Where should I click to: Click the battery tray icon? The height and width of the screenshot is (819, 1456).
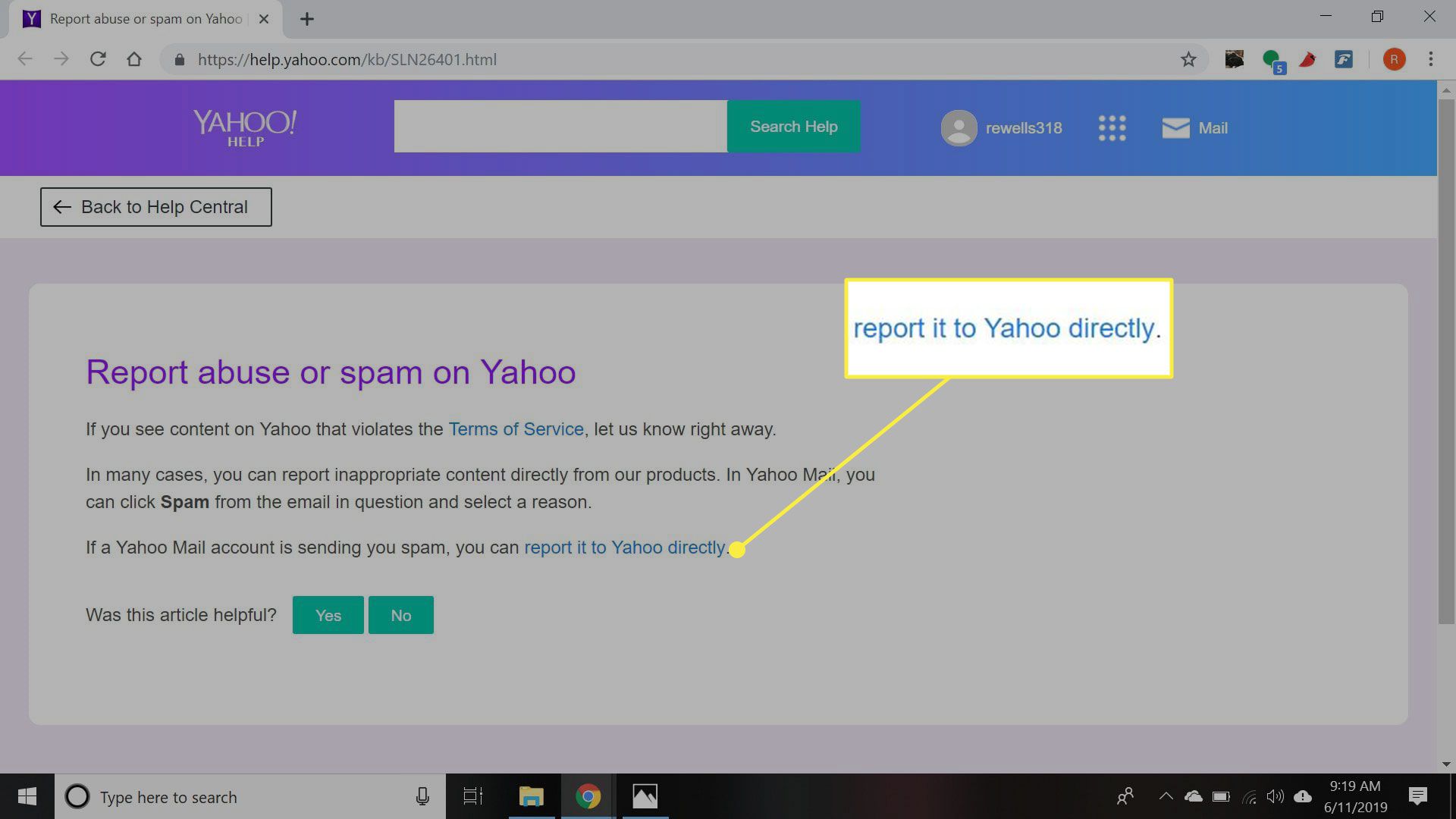(x=1221, y=796)
